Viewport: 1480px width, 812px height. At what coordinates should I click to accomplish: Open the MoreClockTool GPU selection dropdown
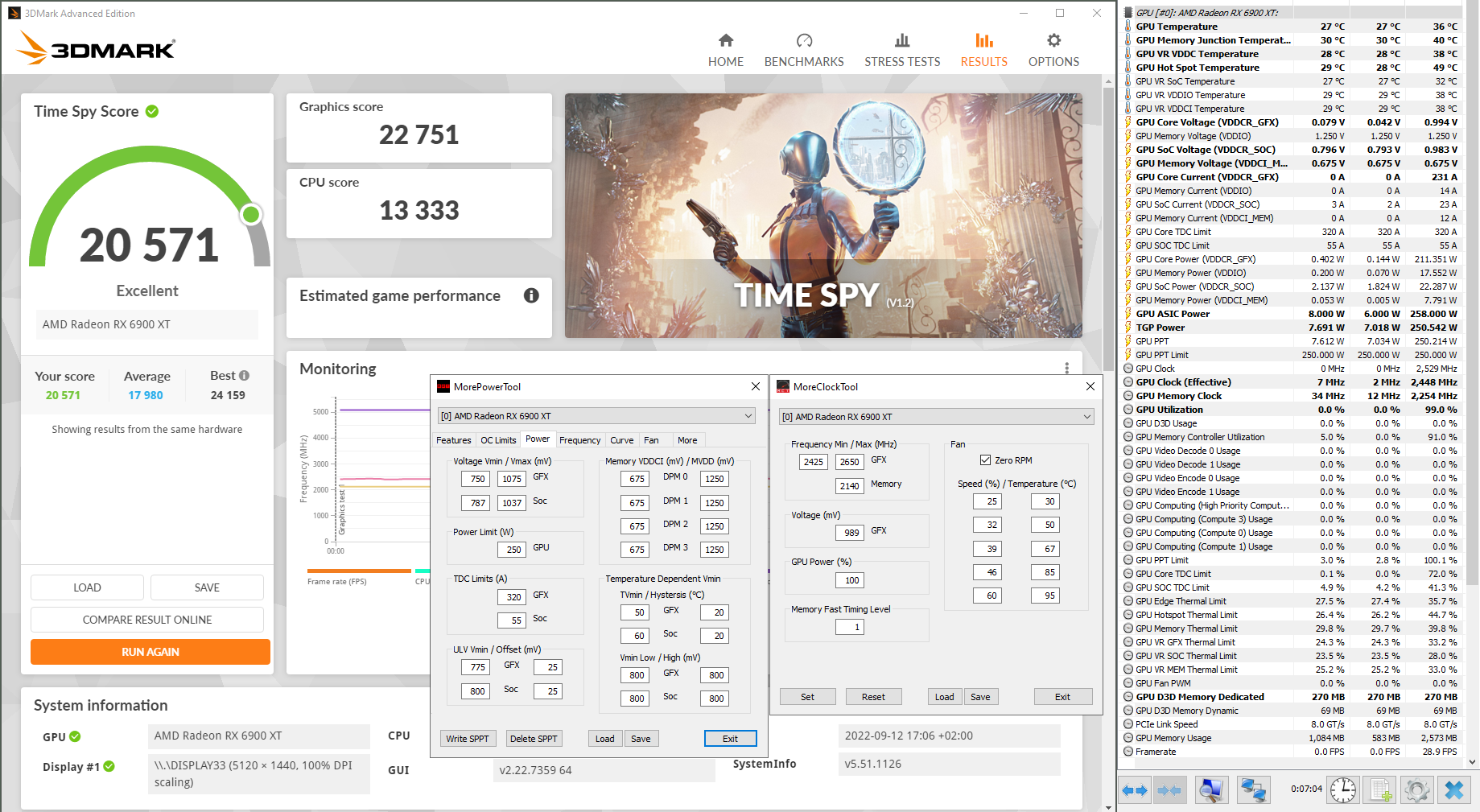tap(937, 417)
